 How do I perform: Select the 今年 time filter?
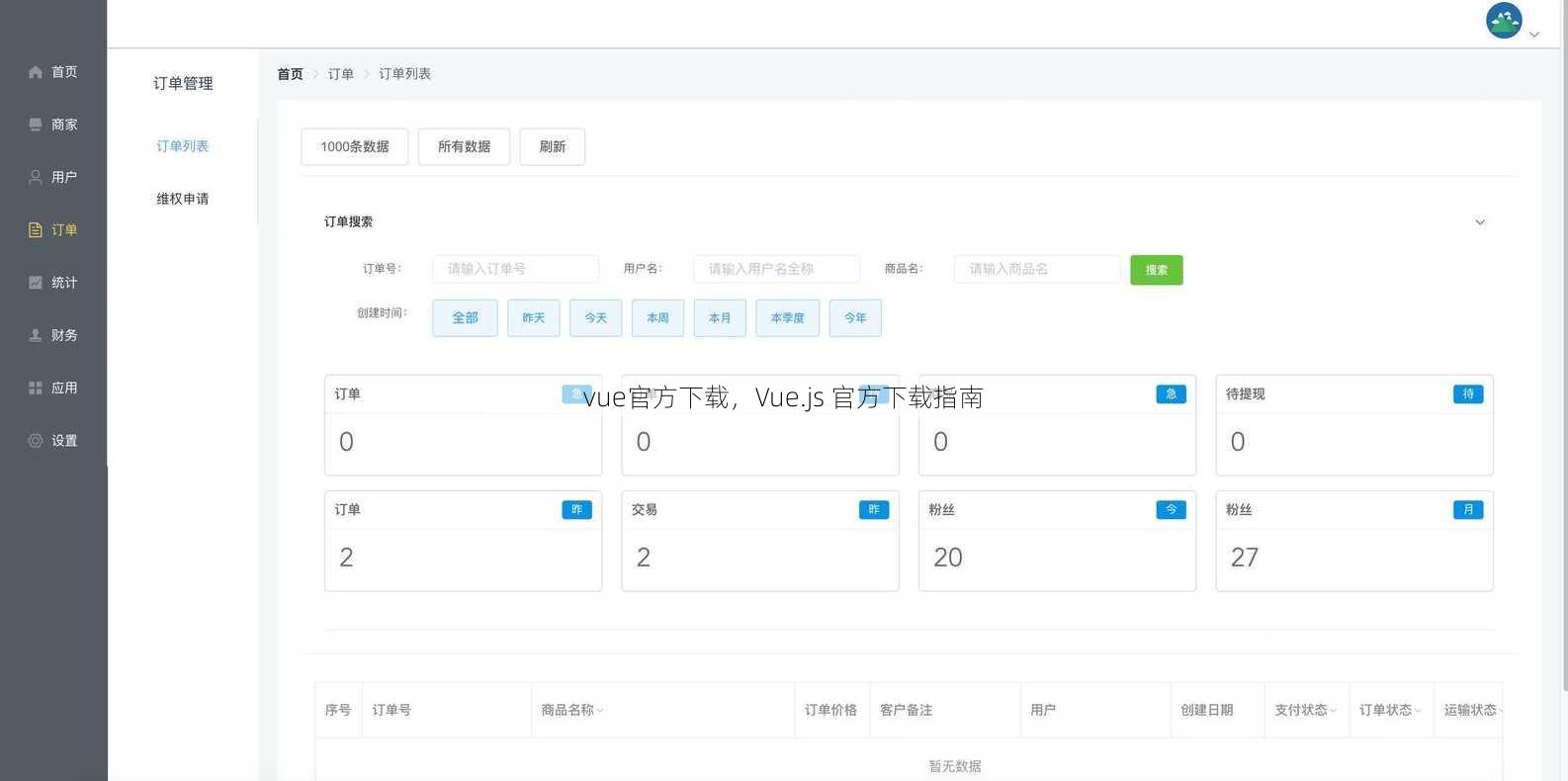pyautogui.click(x=855, y=318)
